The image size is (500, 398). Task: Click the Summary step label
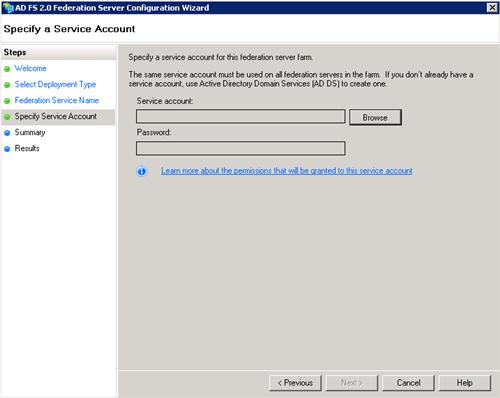[x=30, y=133]
